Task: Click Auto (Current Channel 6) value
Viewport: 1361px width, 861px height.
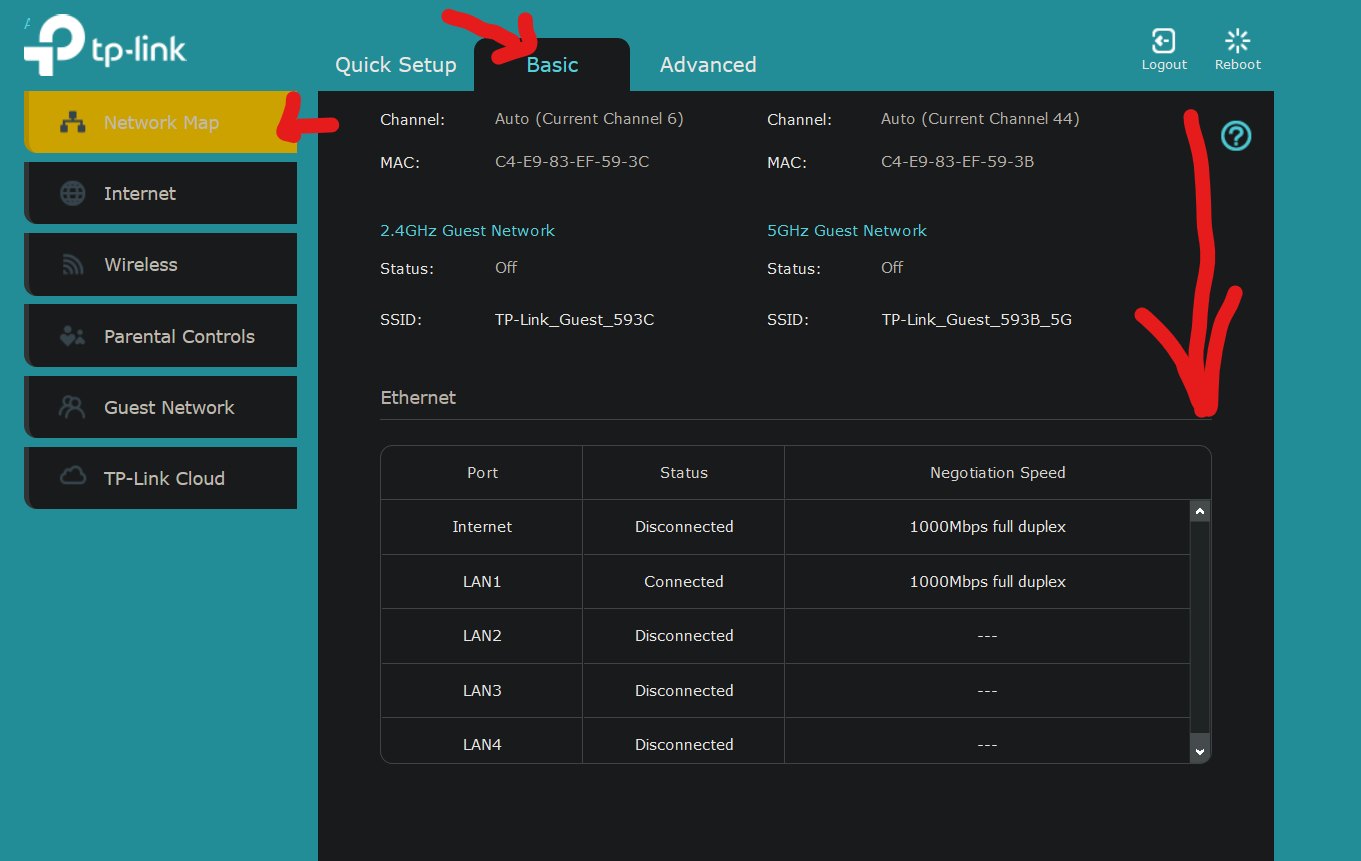Action: click(x=589, y=119)
